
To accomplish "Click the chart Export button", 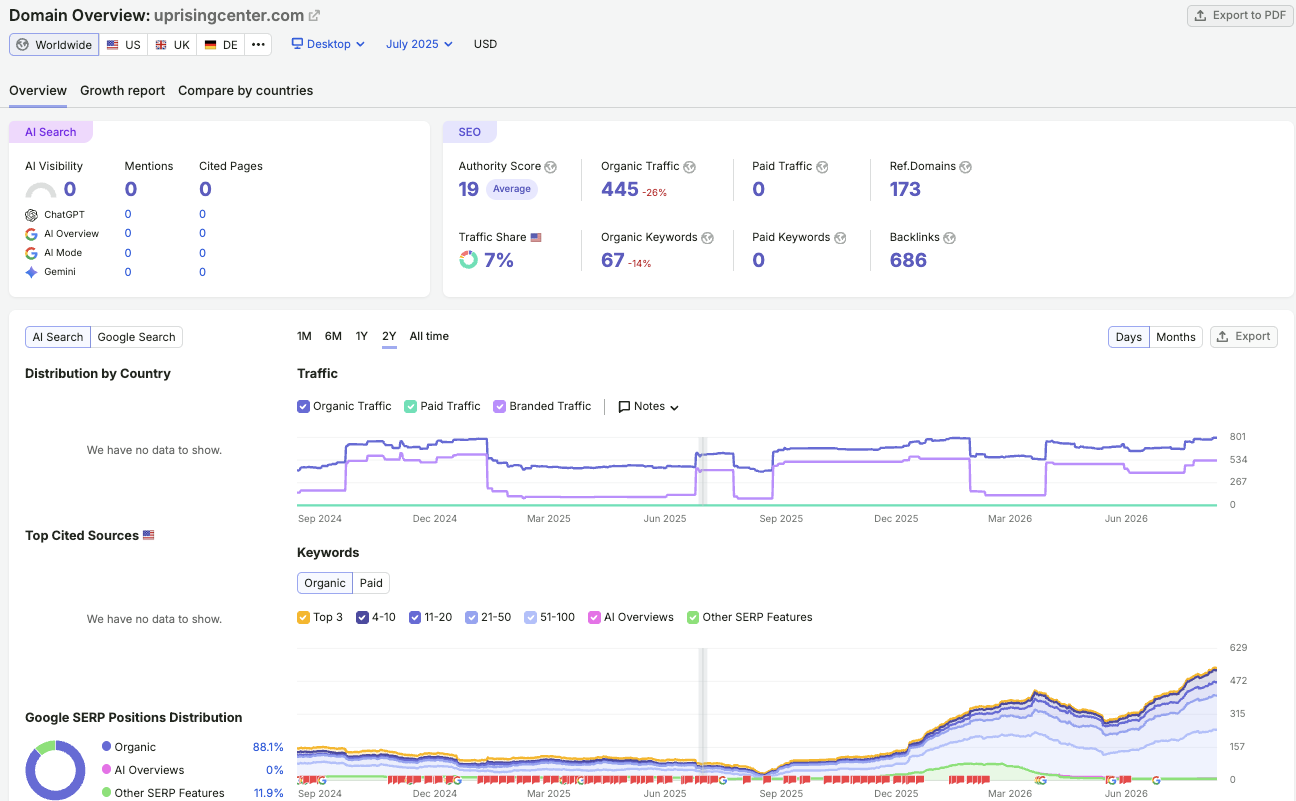I will tap(1244, 337).
